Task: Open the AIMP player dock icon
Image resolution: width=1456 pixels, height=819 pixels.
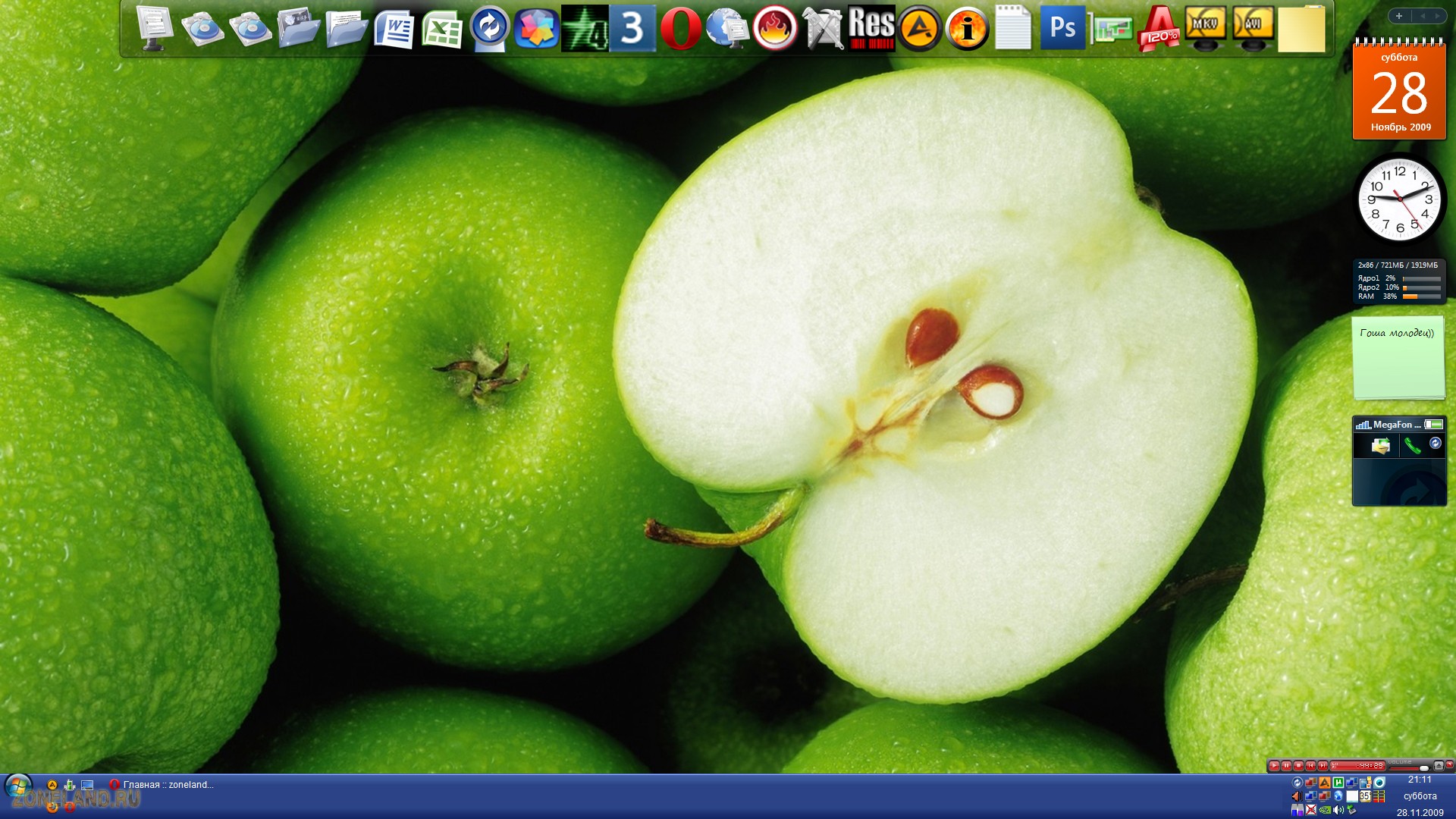Action: click(x=920, y=29)
